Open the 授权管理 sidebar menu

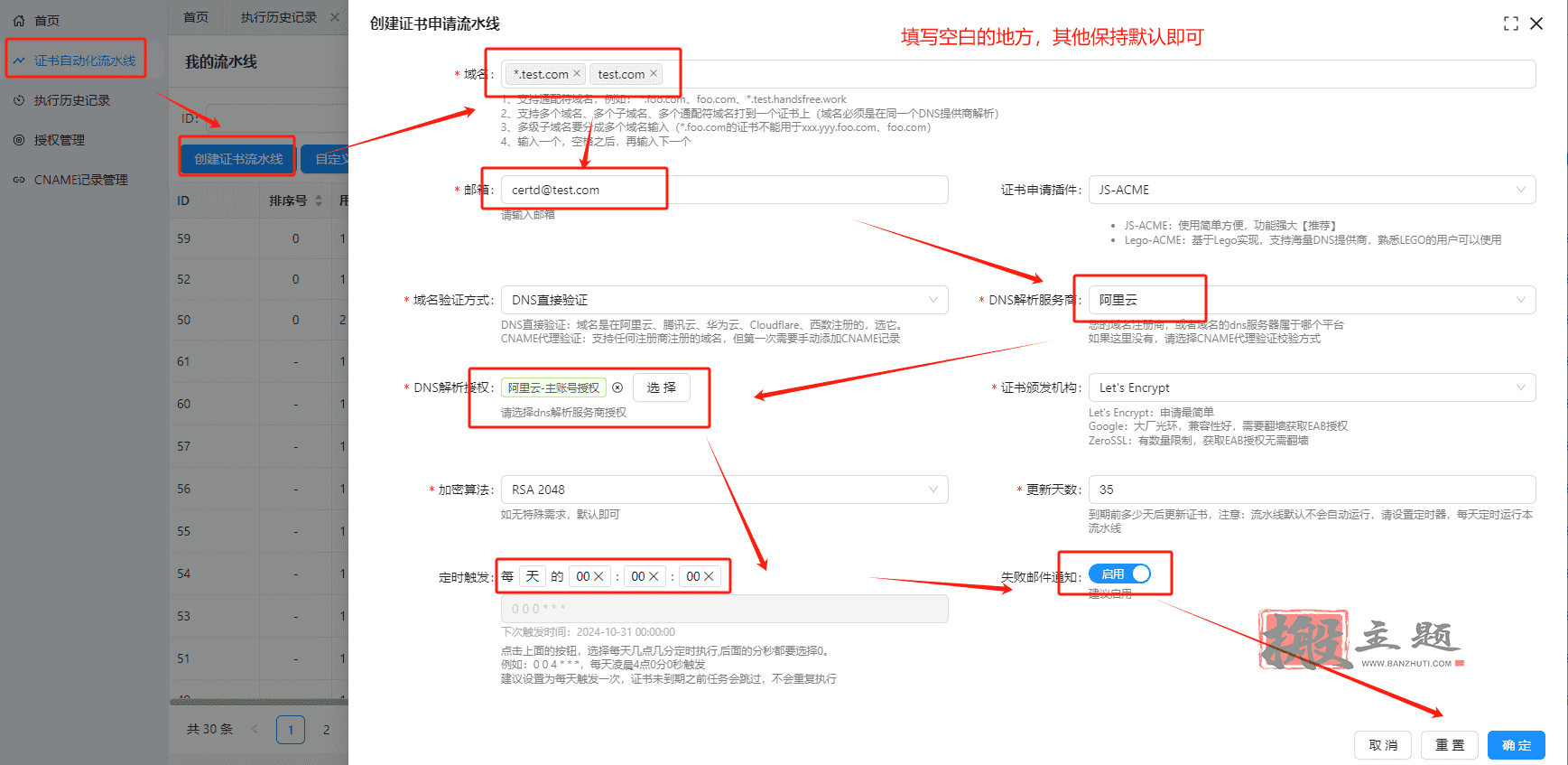[x=60, y=140]
